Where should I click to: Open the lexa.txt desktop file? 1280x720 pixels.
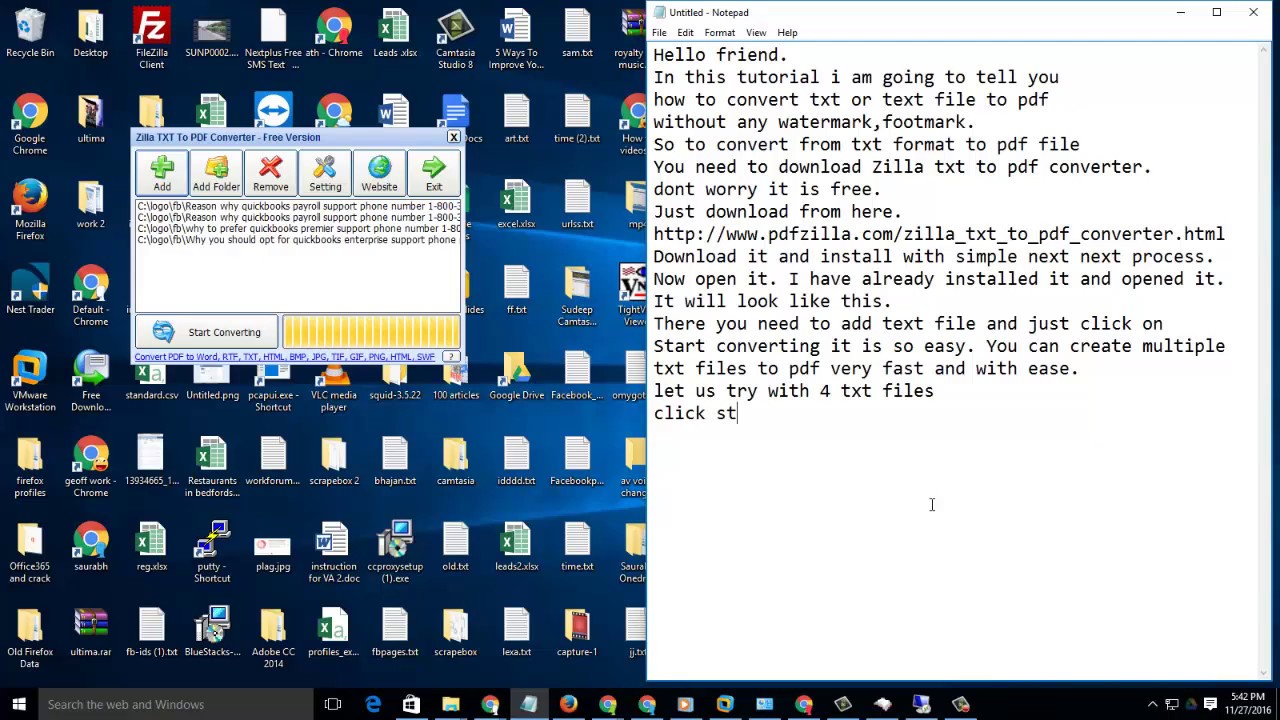tap(516, 633)
